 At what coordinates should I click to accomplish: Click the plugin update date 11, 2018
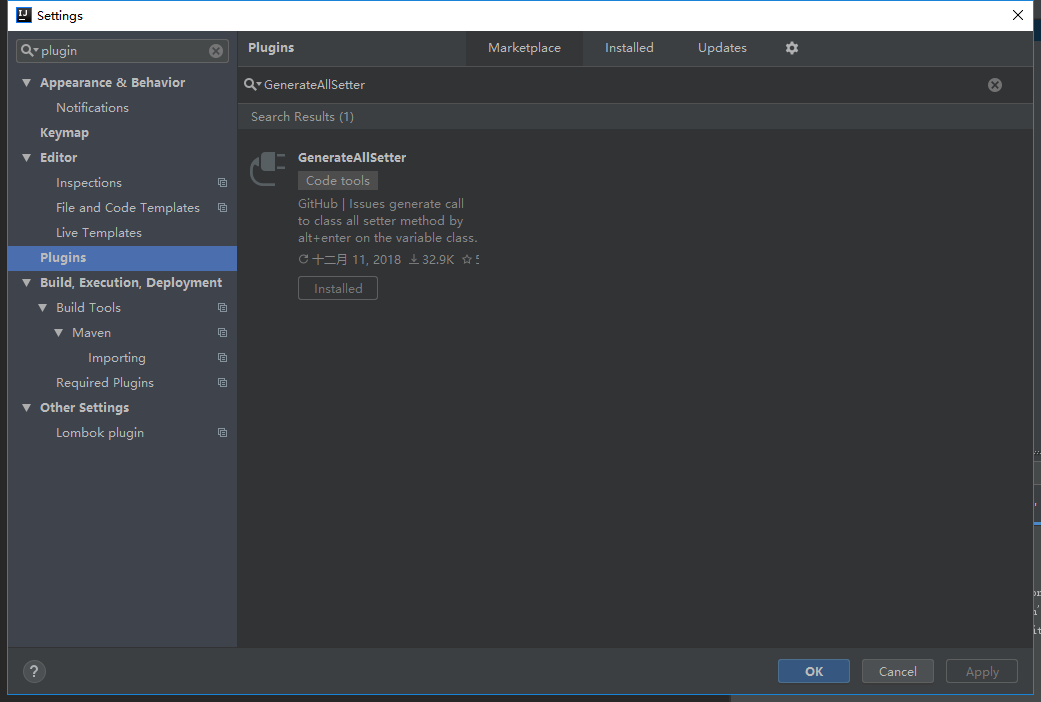pos(350,260)
